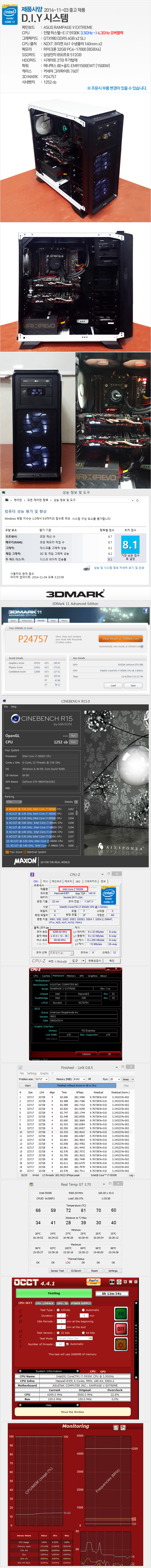Click the Intel Core i7 logo in CPU-Z
This screenshot has width=151, height=1568.
pyautogui.click(x=108, y=895)
